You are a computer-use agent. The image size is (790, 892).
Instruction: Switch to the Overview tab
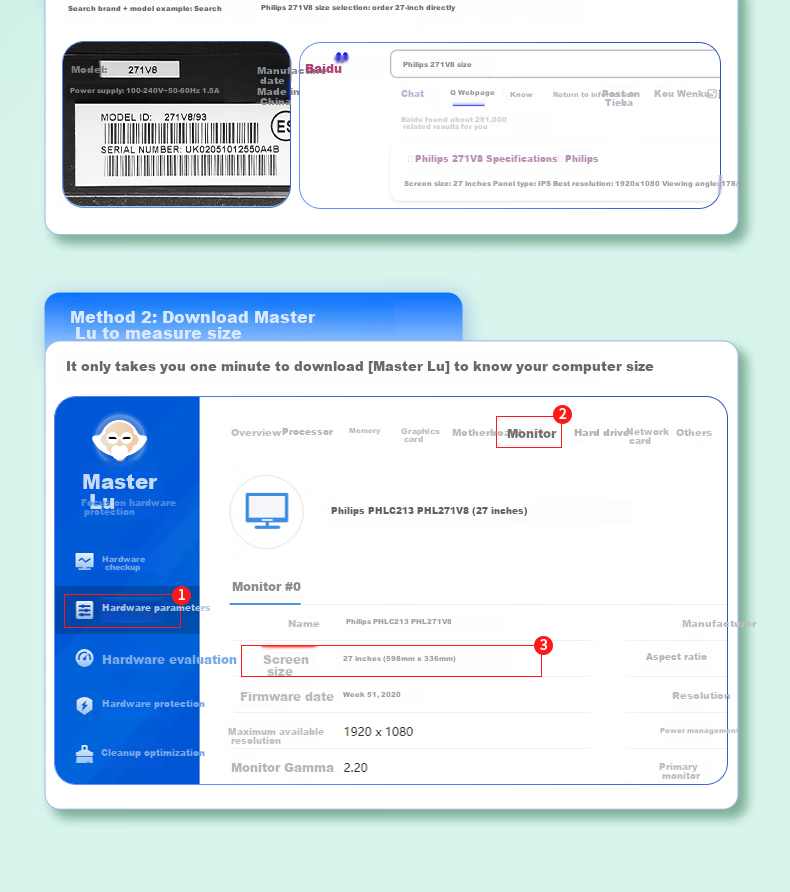[x=256, y=432]
